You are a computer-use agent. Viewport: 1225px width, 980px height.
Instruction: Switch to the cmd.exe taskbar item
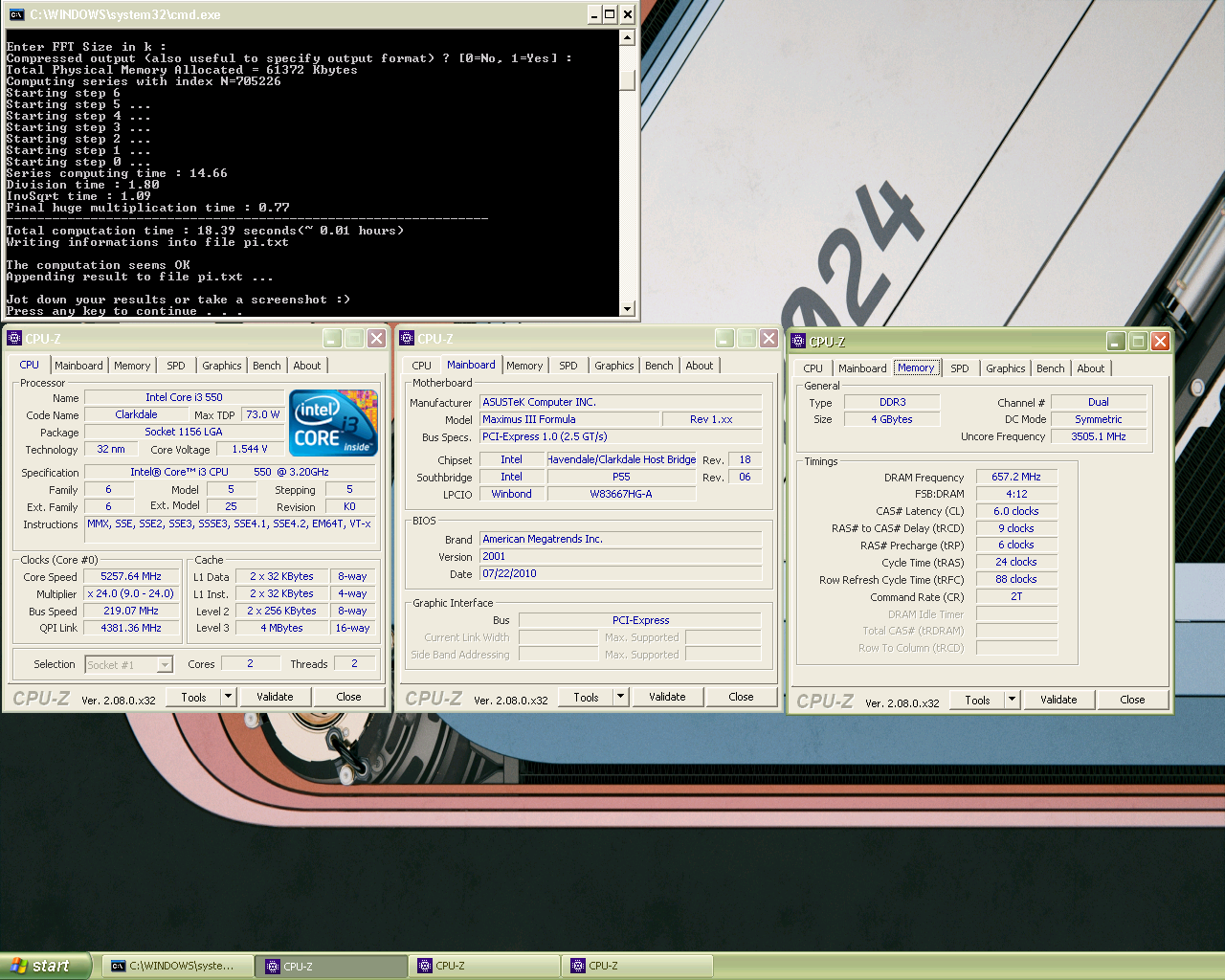(x=178, y=966)
